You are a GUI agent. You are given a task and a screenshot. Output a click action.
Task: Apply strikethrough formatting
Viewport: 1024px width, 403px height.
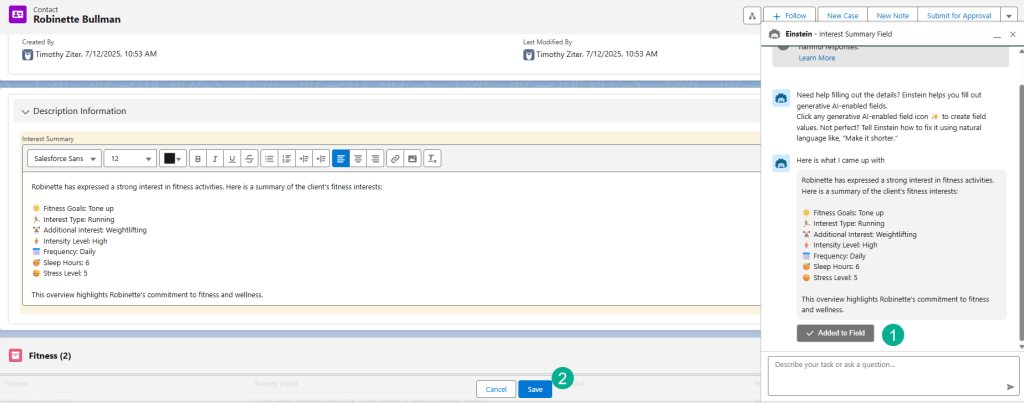(x=249, y=158)
